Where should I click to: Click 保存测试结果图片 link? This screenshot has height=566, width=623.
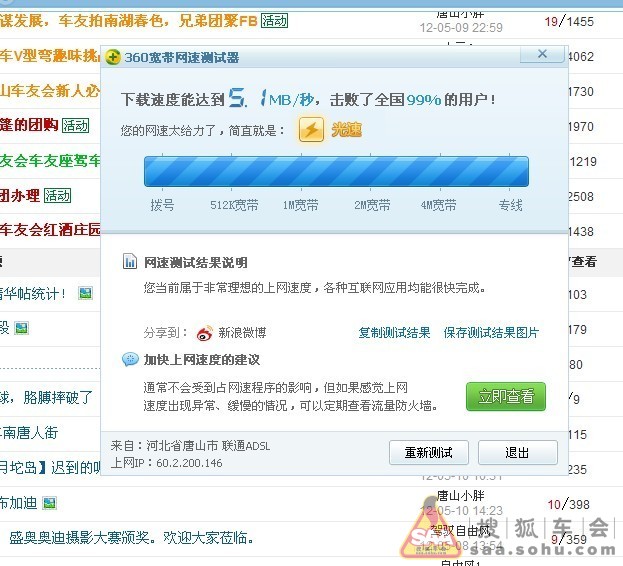tap(491, 332)
